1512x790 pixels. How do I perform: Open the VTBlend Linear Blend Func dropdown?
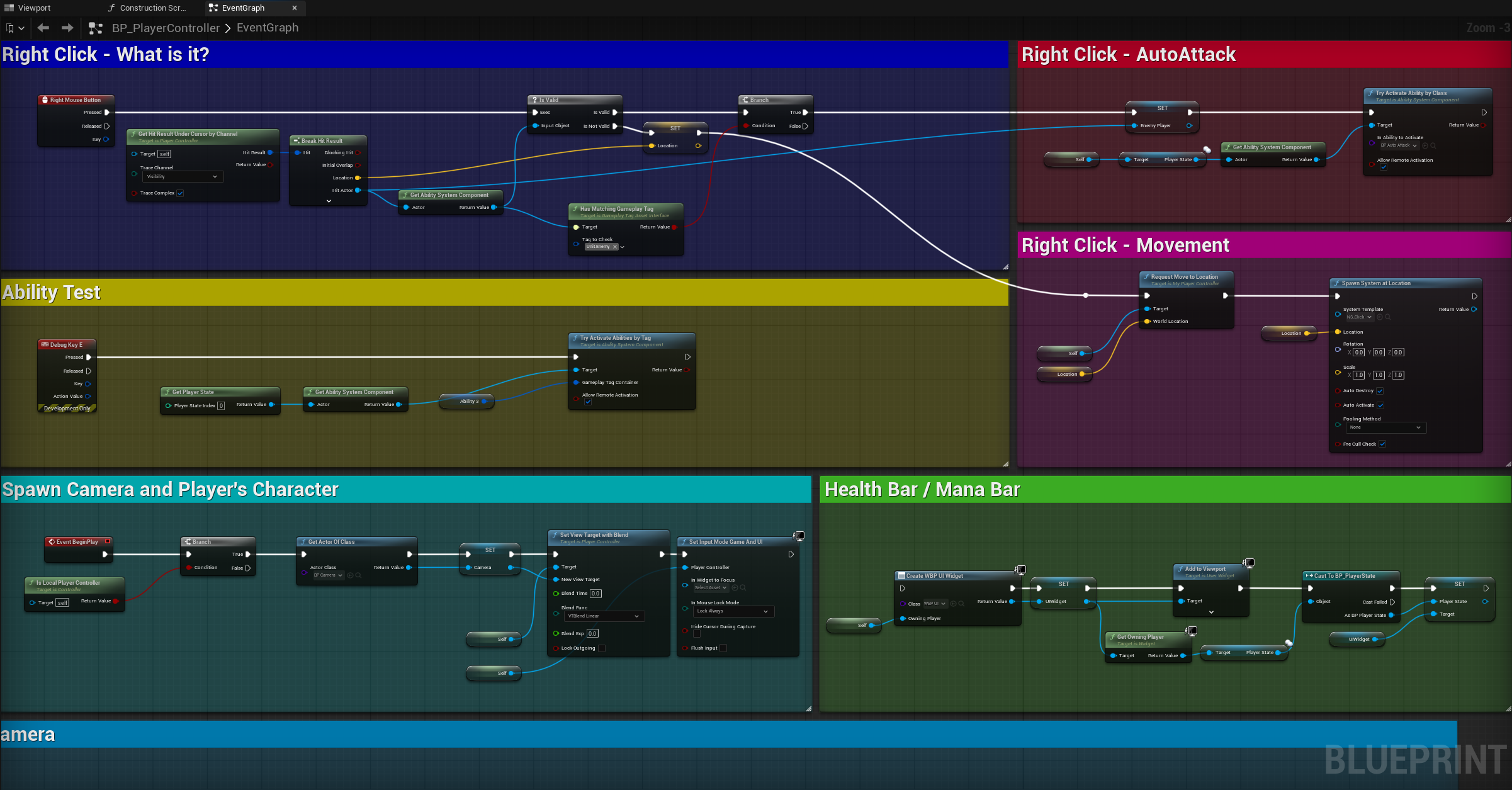[x=604, y=616]
